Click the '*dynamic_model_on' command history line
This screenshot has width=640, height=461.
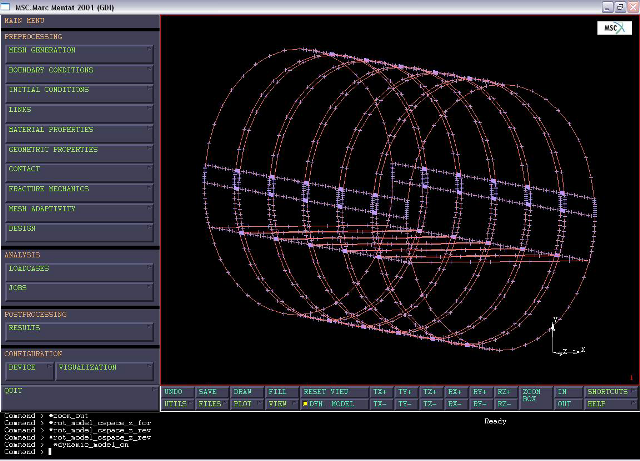coord(90,444)
